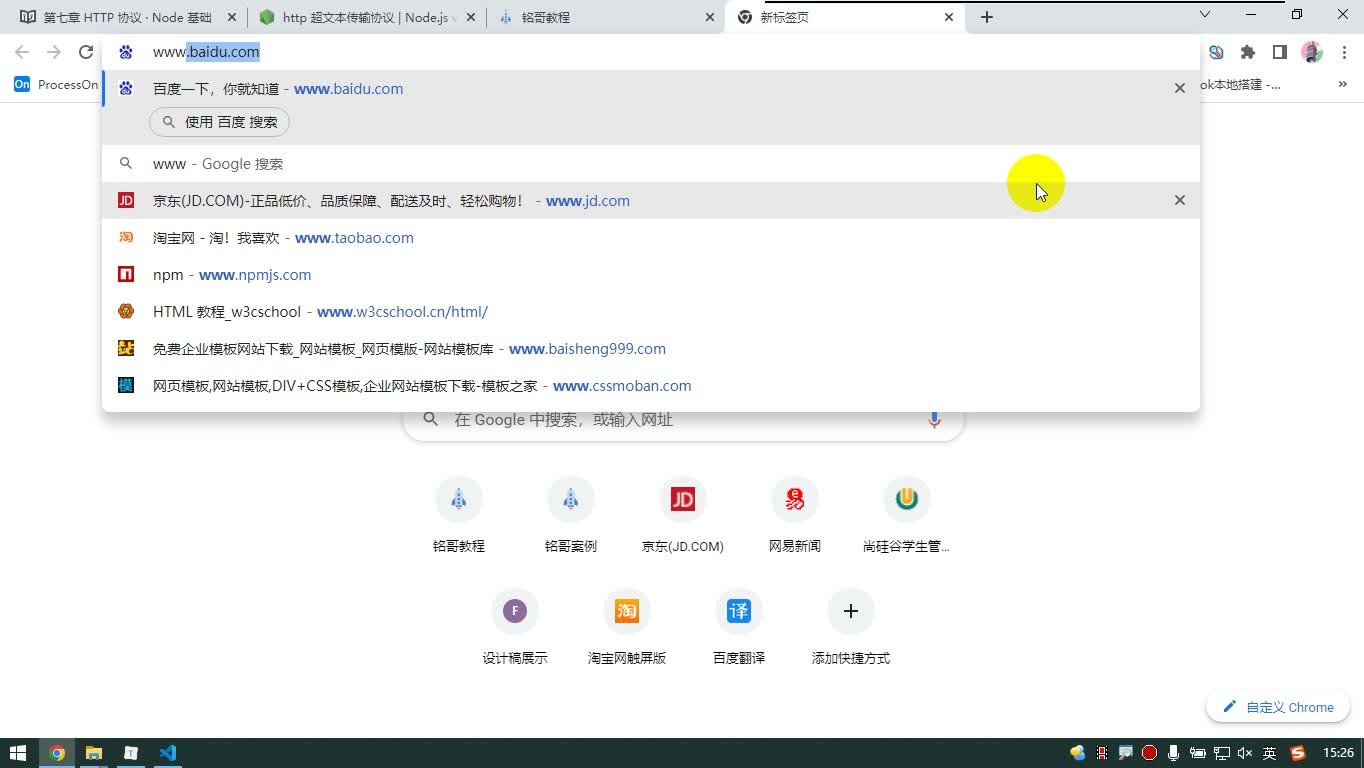Click the muted volume tray icon
This screenshot has width=1364, height=768.
1245,753
